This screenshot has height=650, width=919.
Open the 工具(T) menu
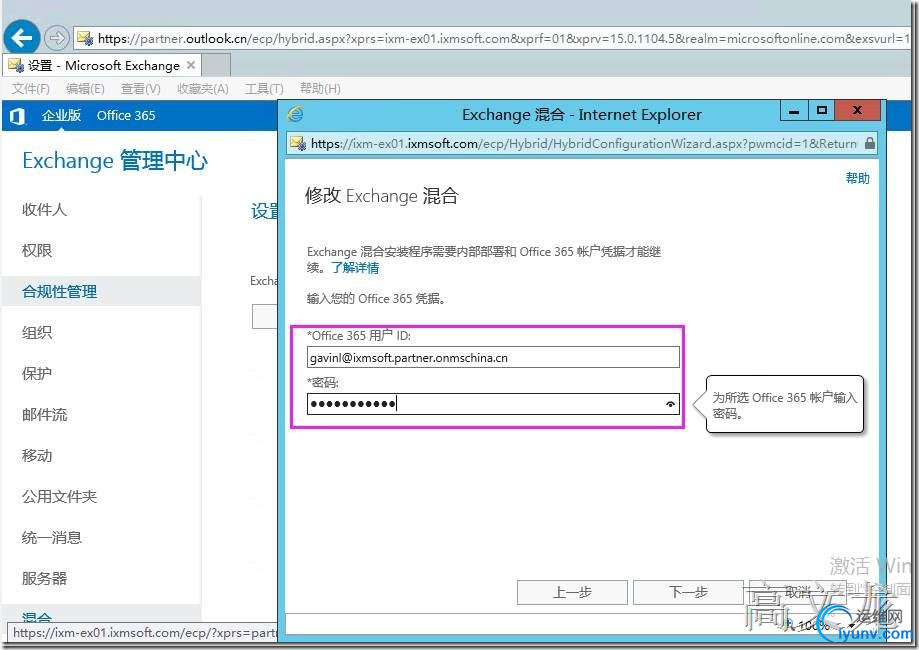tap(264, 89)
